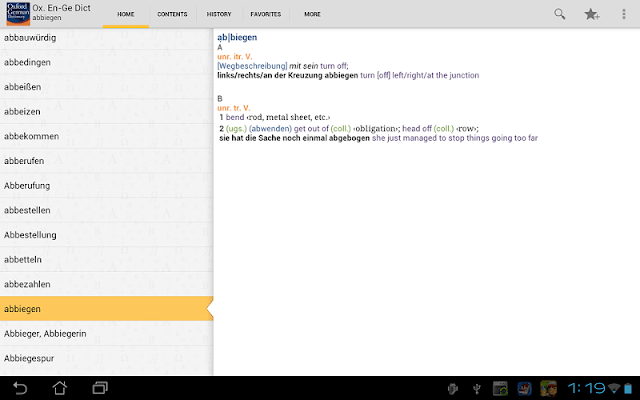Viewport: 640px width, 400px height.
Task: Follow the Wegbeschreibung link in definition
Action: click(252, 66)
